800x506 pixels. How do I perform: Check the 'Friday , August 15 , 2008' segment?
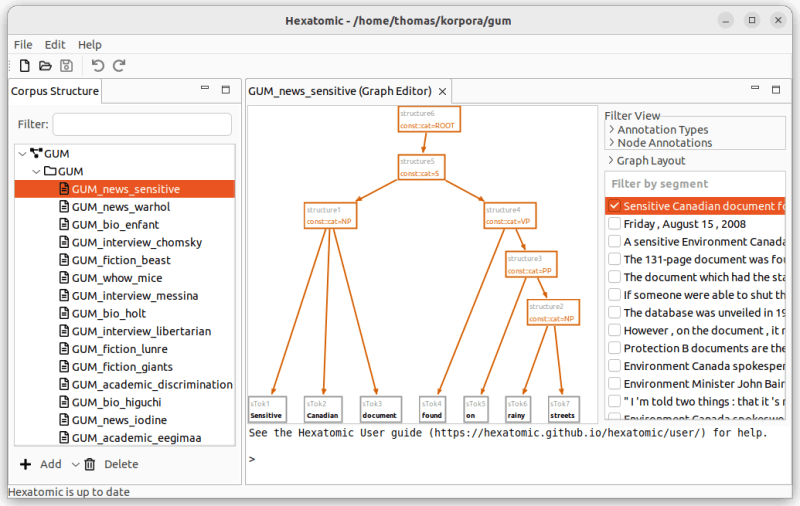click(x=614, y=224)
